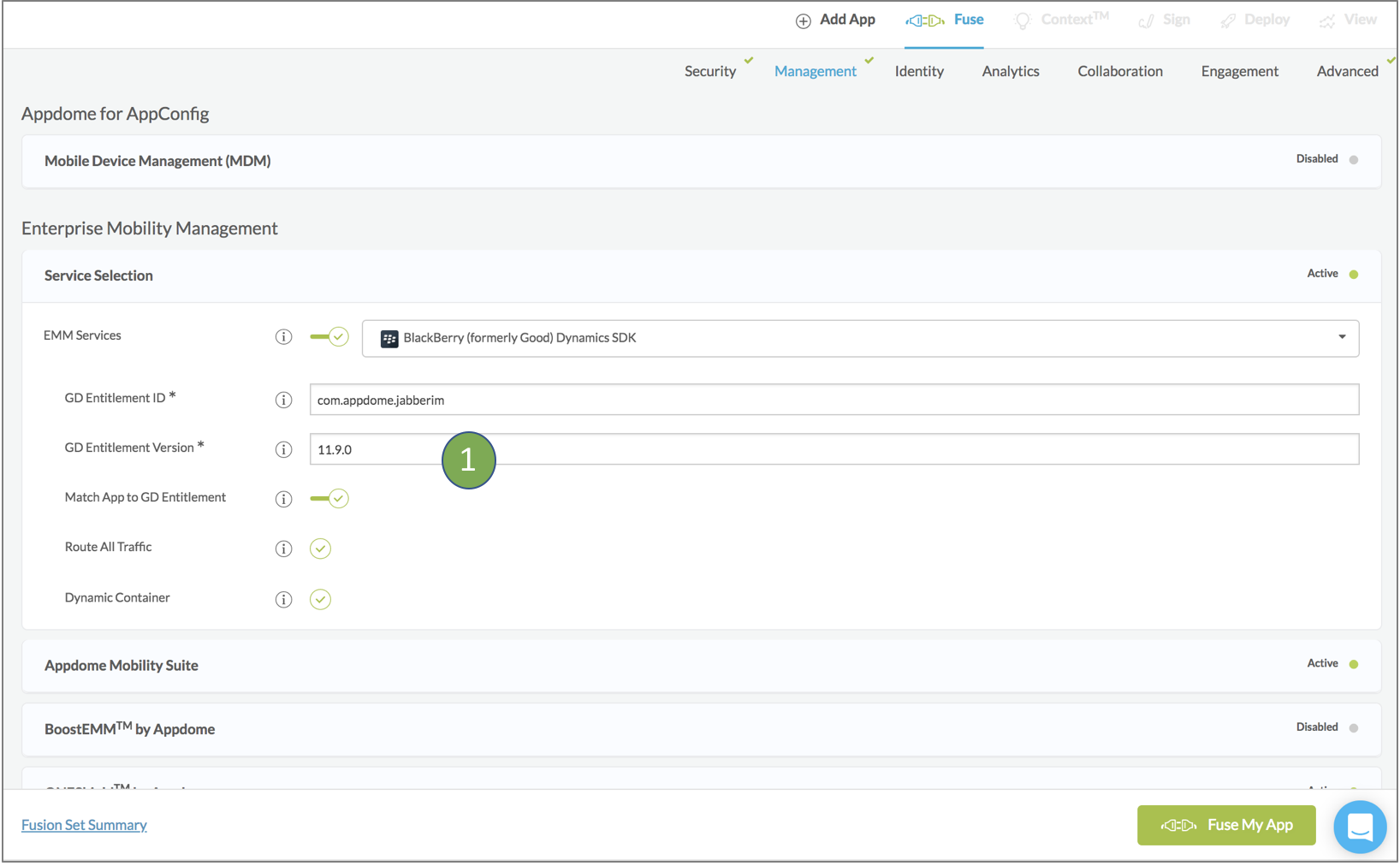Expand the BoostEMM by Appdome section

tap(701, 729)
